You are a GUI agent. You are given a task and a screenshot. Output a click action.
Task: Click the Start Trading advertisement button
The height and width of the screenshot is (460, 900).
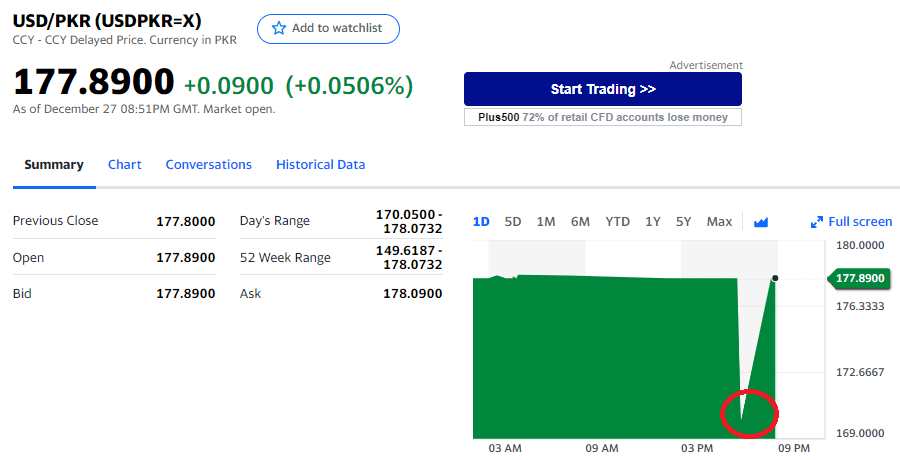click(603, 89)
